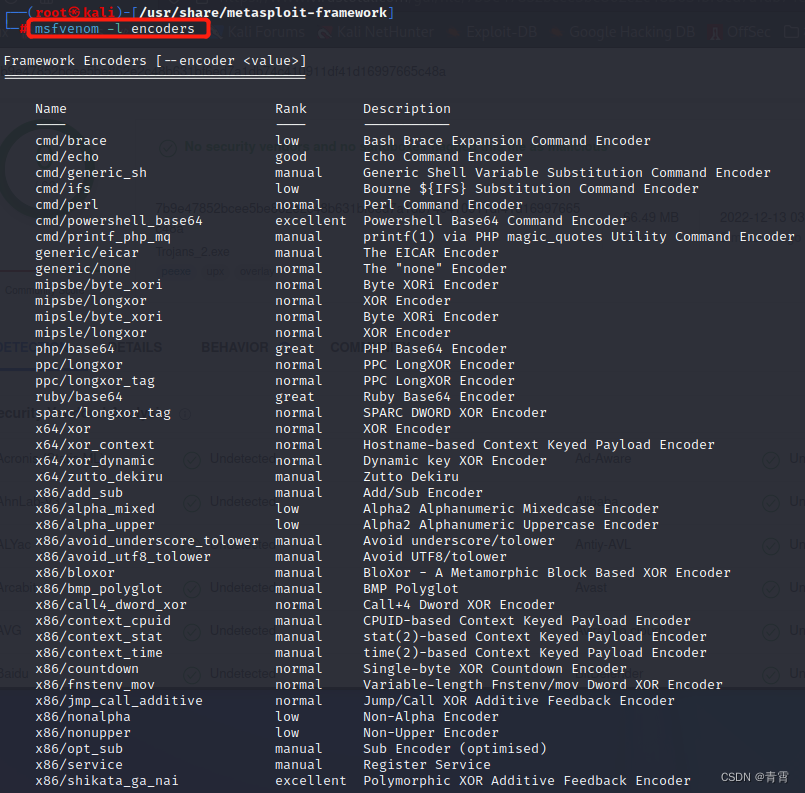Click the 'Framework Encoders' heading

point(75,61)
